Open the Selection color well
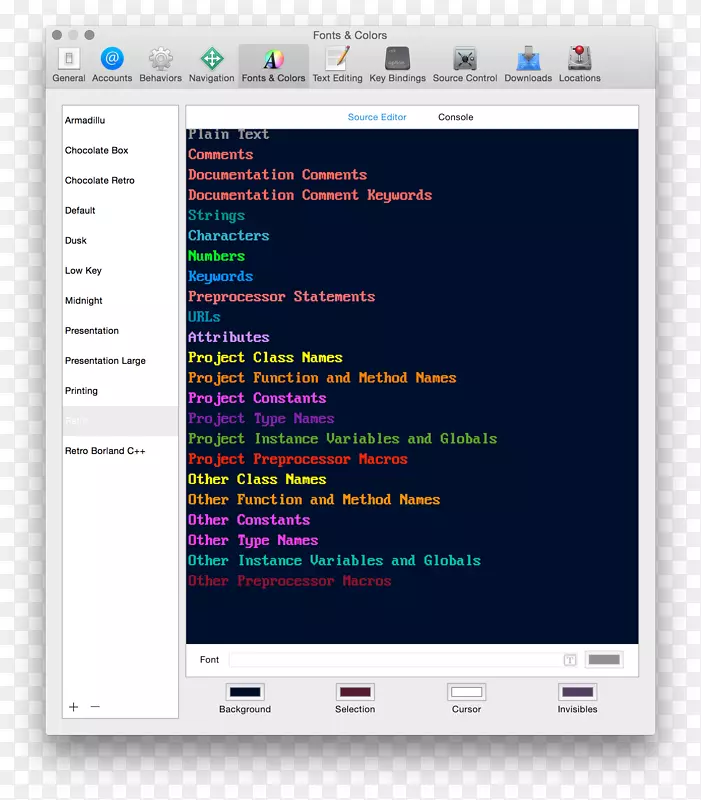Screen dimensions: 701x800 point(355,692)
